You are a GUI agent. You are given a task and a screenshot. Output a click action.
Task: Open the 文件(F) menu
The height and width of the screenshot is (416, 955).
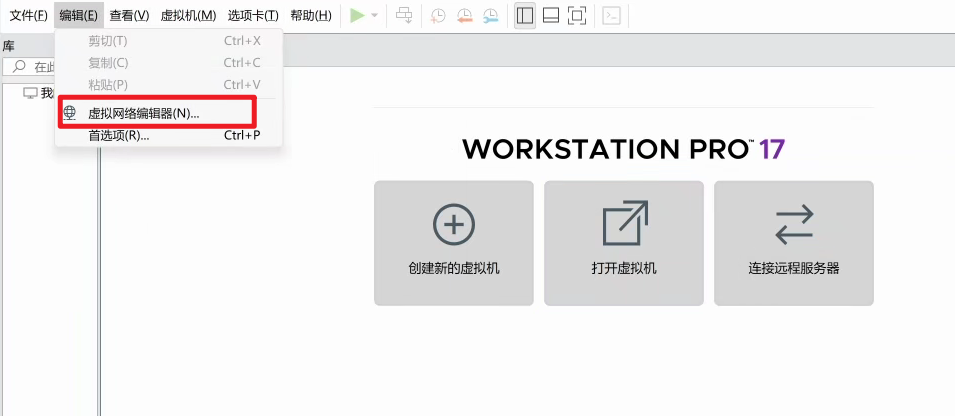28,16
